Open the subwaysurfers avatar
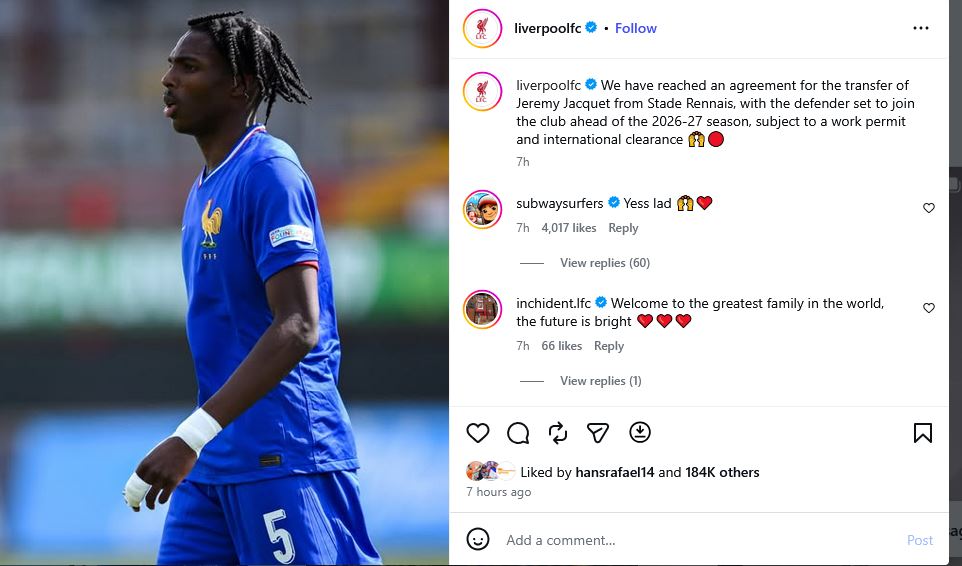962x566 pixels. point(482,209)
